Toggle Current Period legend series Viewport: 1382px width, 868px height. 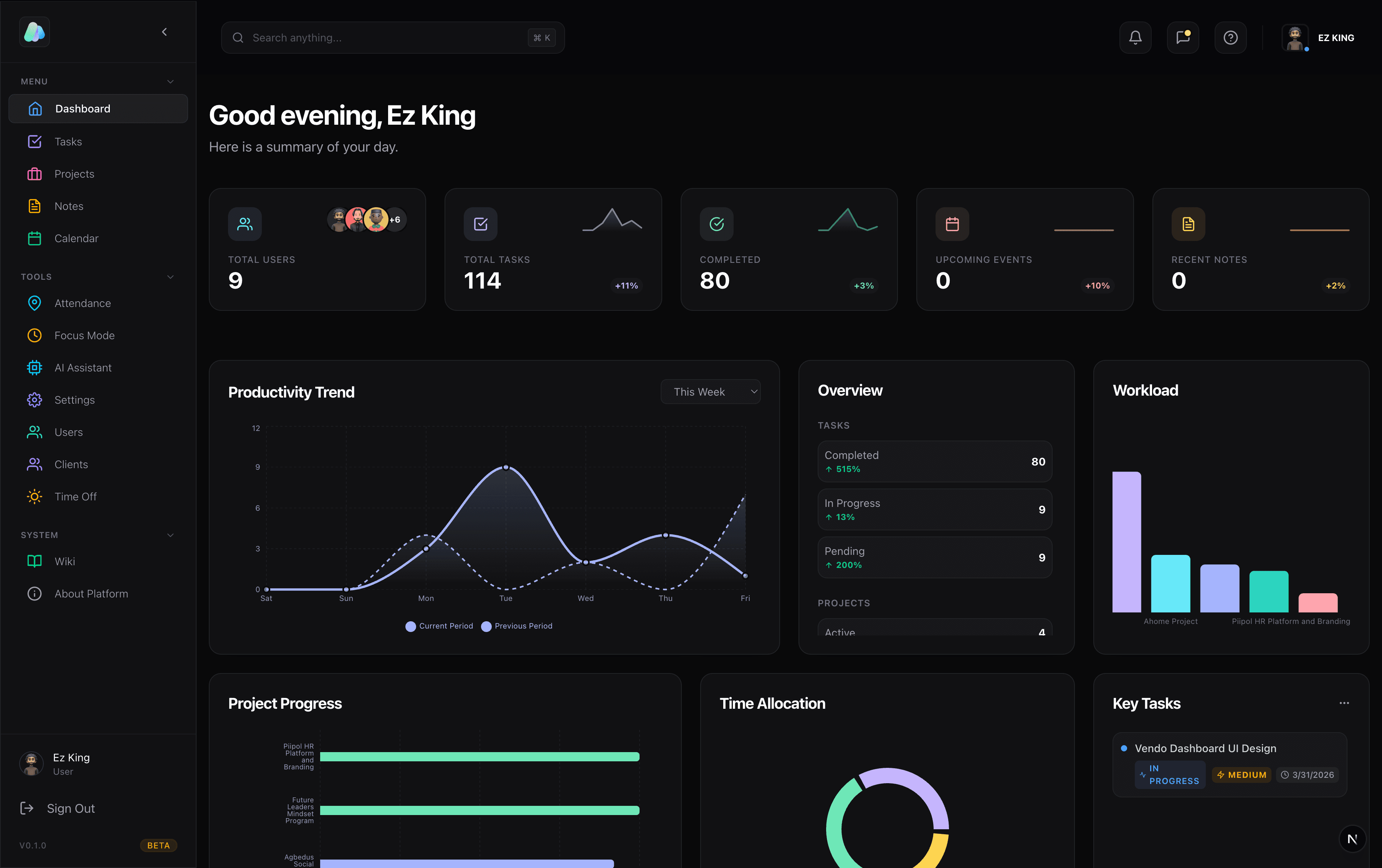point(439,626)
